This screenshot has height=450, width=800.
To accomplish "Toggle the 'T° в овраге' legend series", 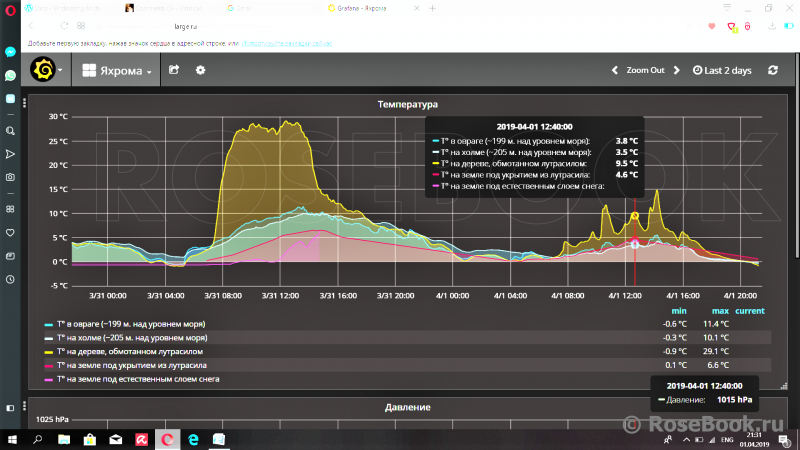I will pyautogui.click(x=129, y=324).
